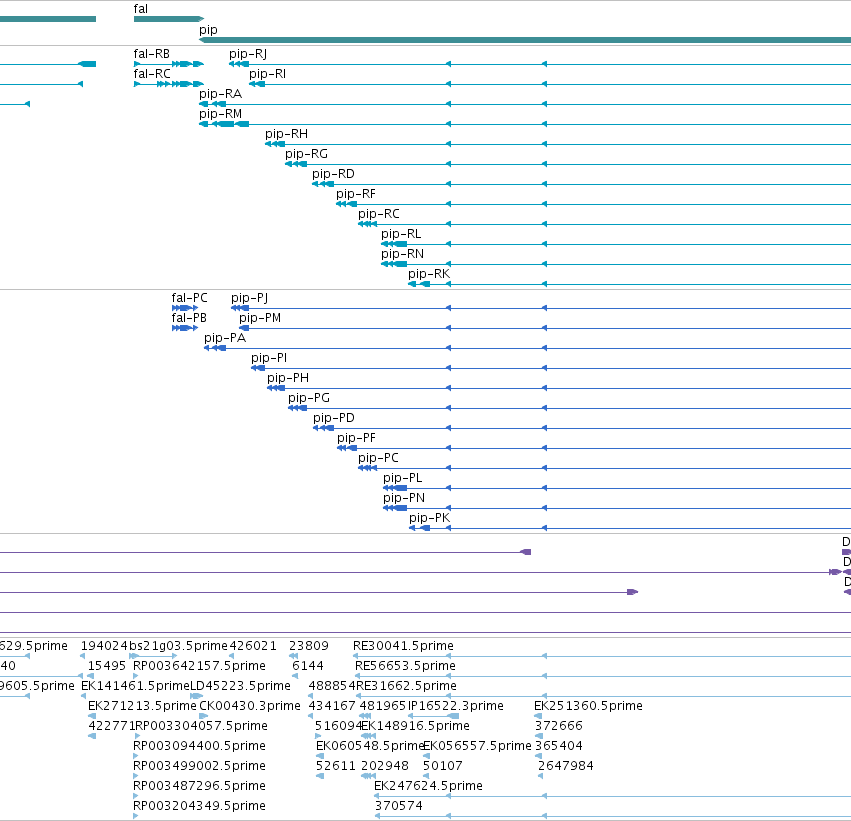Select feature labeled 194024
Image resolution: width=851 pixels, height=821 pixels.
click(x=104, y=646)
